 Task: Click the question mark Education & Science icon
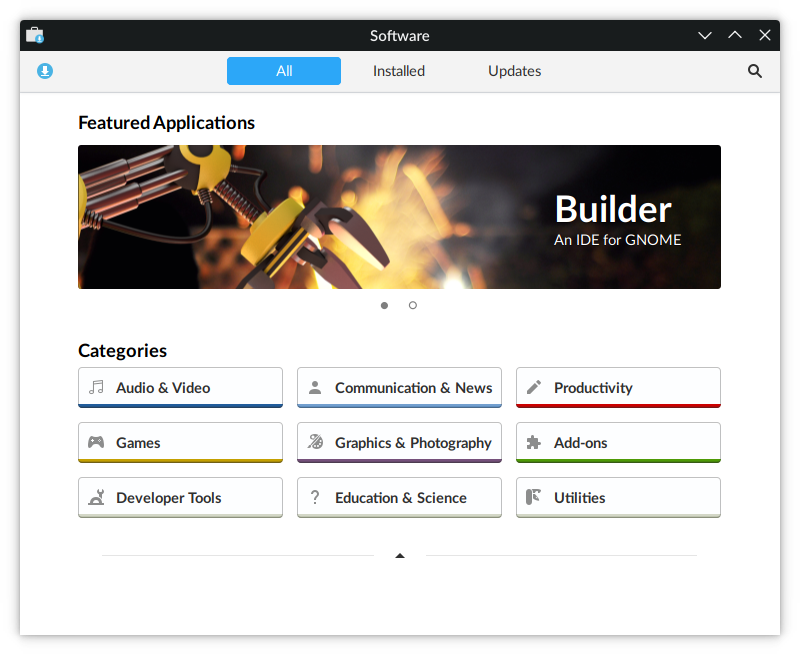click(x=315, y=497)
